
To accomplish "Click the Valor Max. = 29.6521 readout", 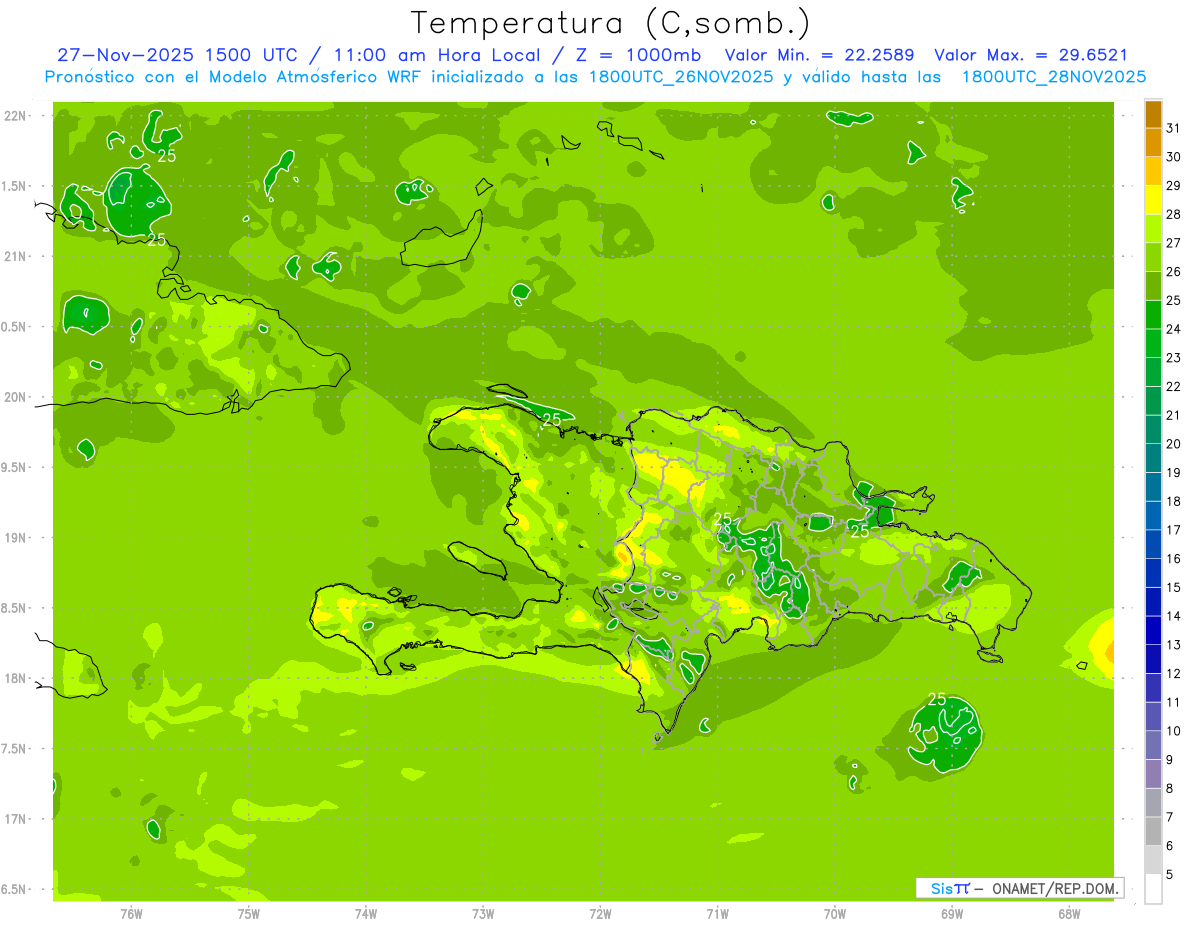I will [x=1031, y=56].
